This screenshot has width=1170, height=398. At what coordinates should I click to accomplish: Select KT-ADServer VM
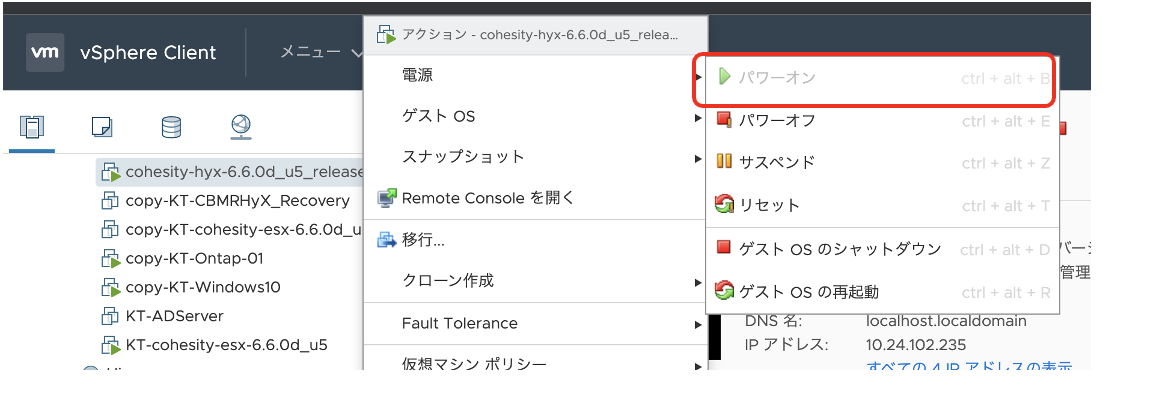[x=175, y=316]
